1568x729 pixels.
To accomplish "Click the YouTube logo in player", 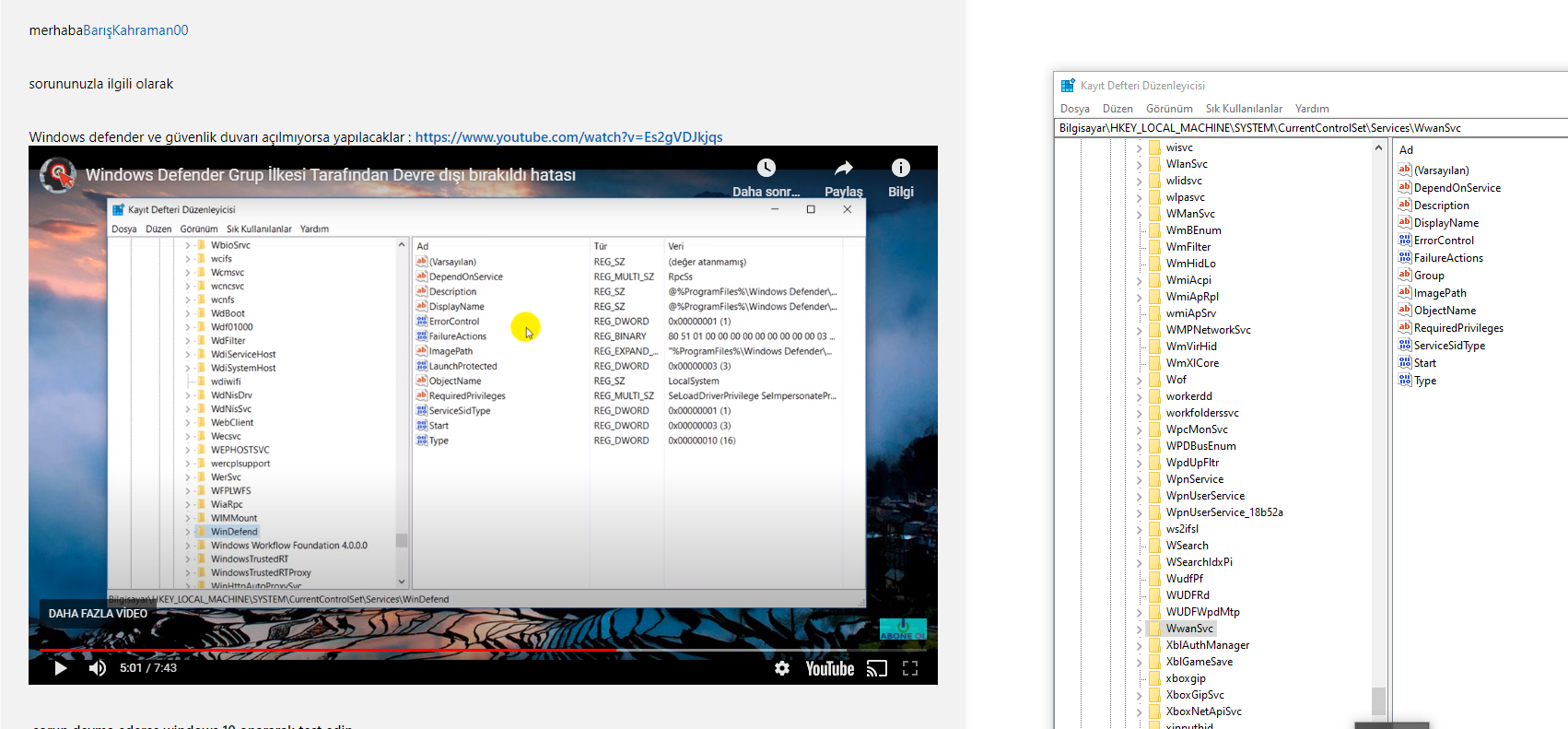I will point(830,668).
